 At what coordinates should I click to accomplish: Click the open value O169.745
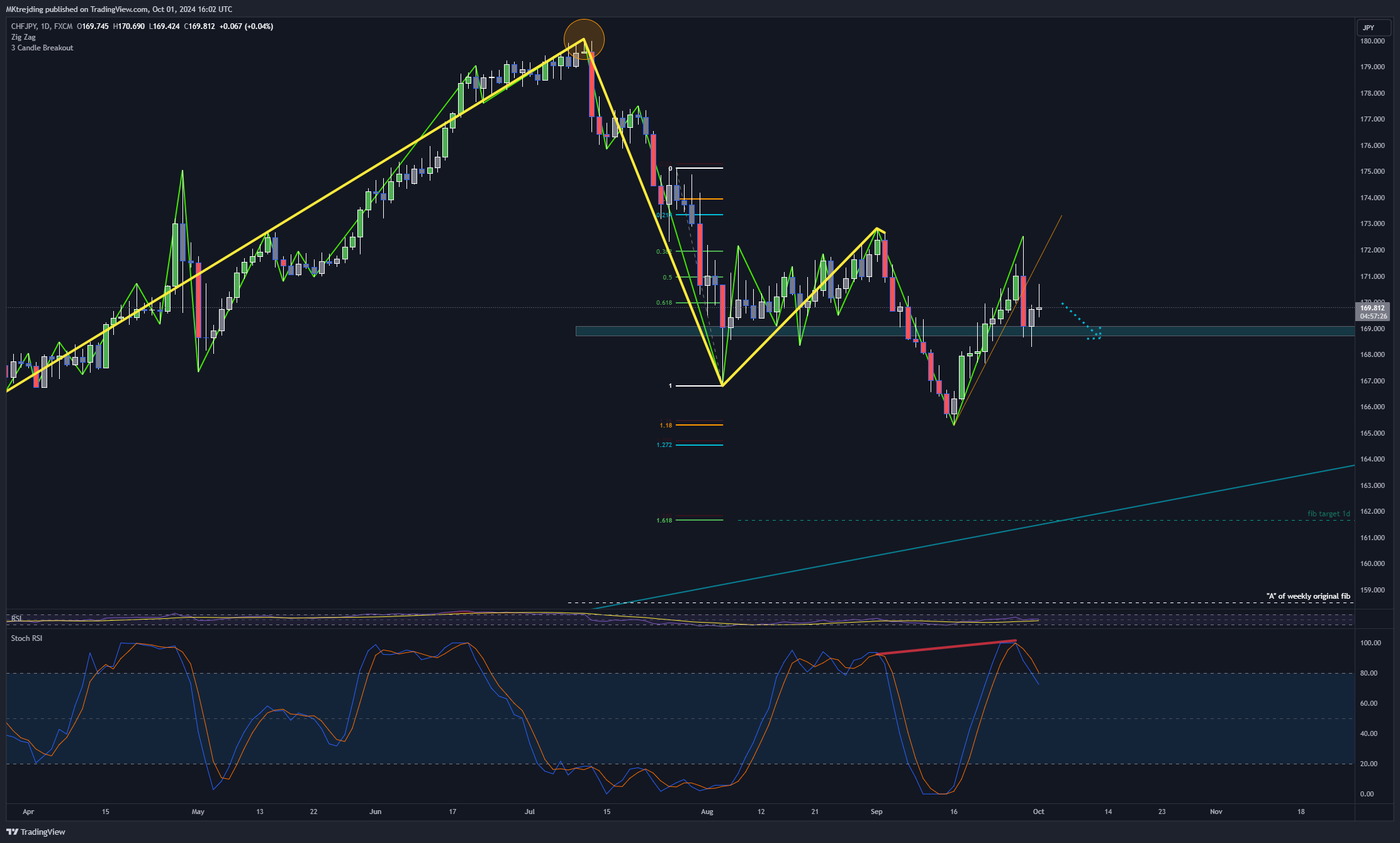[92, 26]
